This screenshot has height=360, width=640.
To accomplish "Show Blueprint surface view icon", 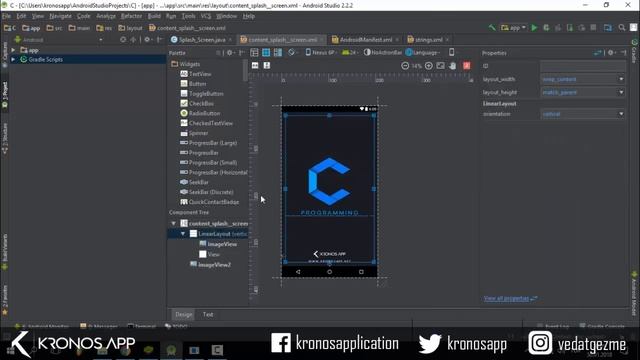I will tap(266, 53).
